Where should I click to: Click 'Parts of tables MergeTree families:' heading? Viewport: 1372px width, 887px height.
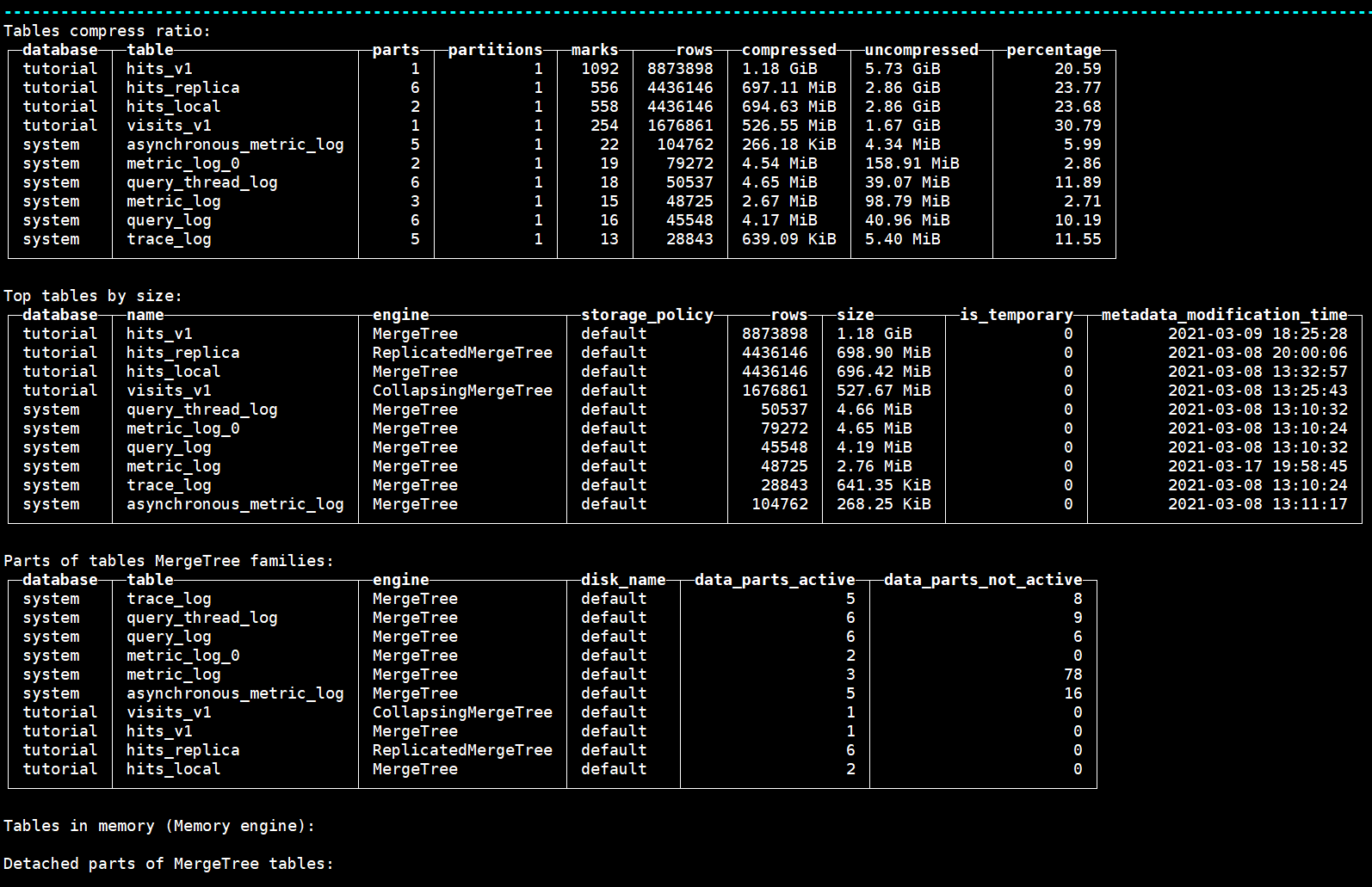[168, 561]
